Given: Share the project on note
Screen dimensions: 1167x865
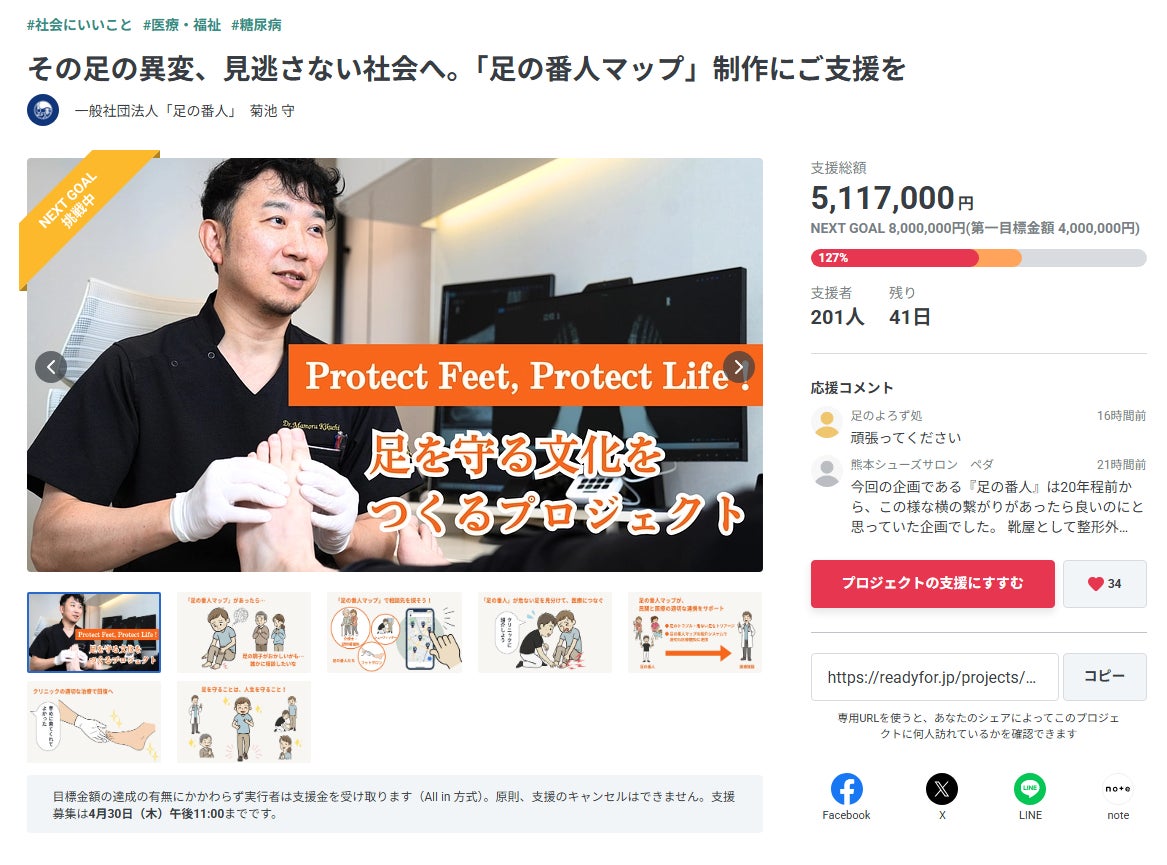Looking at the screenshot, I should pyautogui.click(x=1118, y=797).
